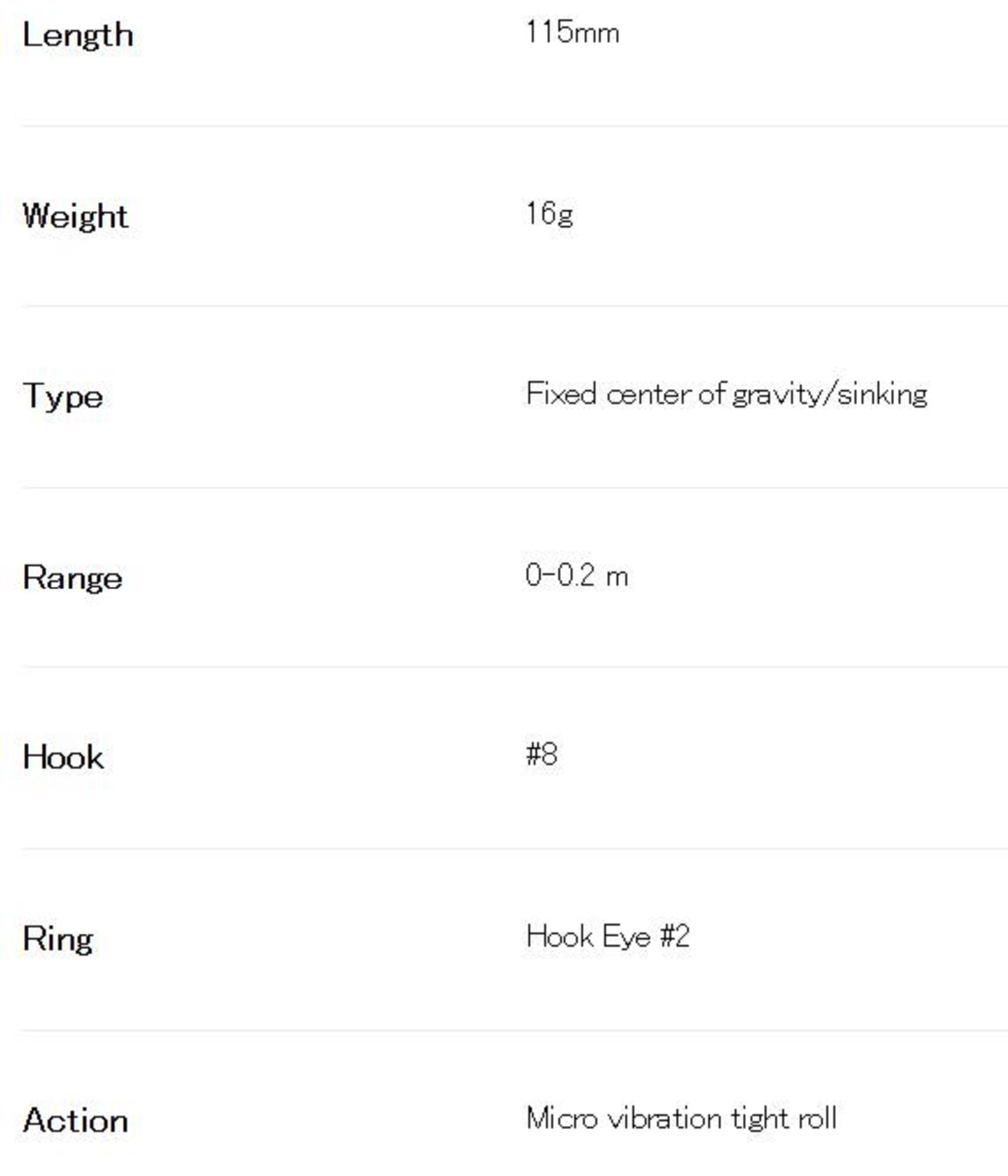This screenshot has height=1176, width=1008.
Task: Select the 'Fixed center of gravity/sinking' text
Action: [x=726, y=394]
